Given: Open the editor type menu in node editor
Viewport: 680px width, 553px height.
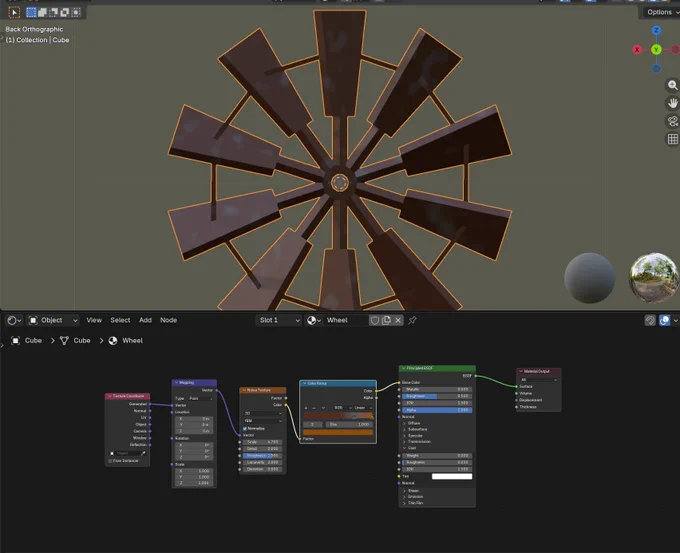Looking at the screenshot, I should pos(14,320).
